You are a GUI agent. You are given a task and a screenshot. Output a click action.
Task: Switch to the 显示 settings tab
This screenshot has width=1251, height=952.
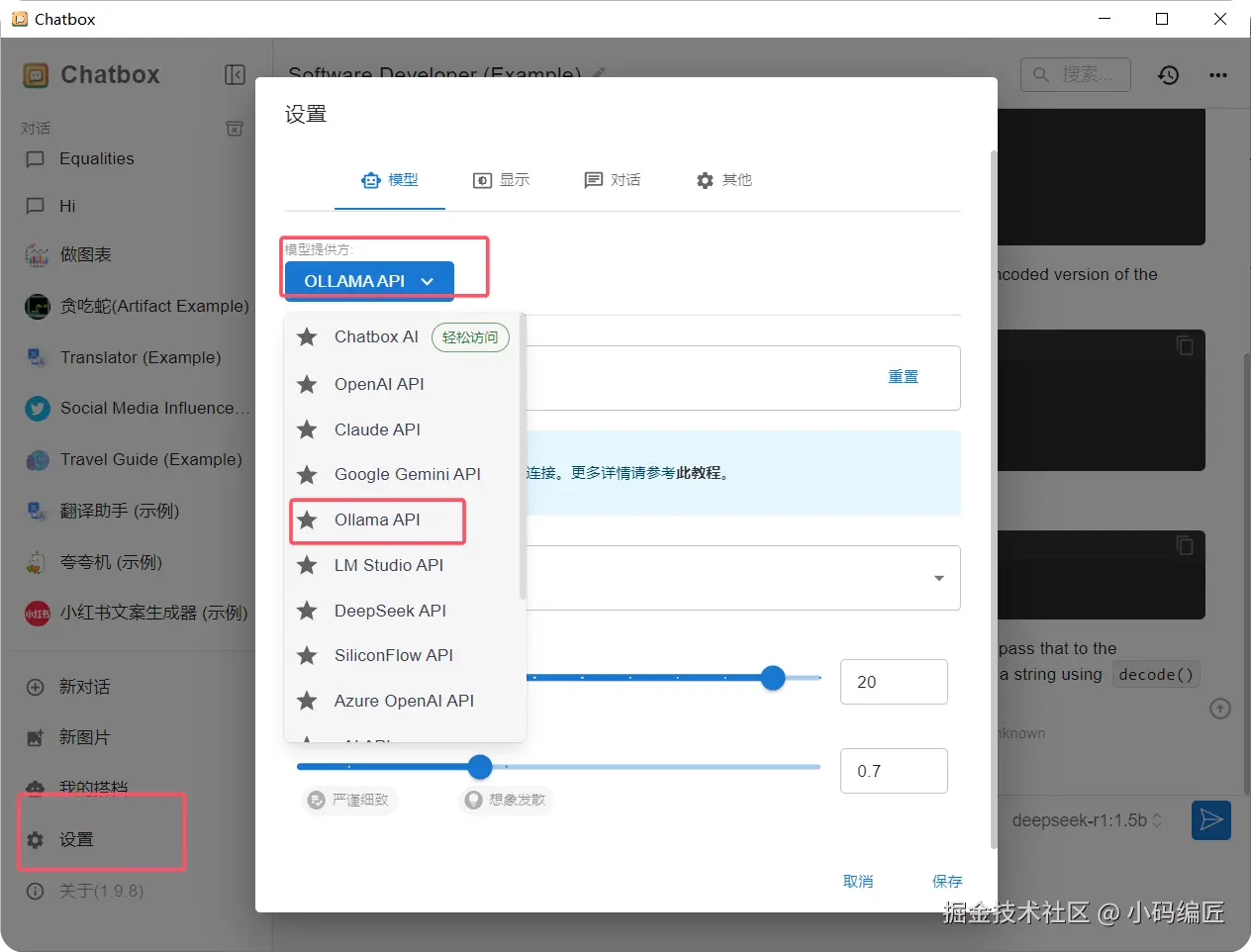click(501, 180)
